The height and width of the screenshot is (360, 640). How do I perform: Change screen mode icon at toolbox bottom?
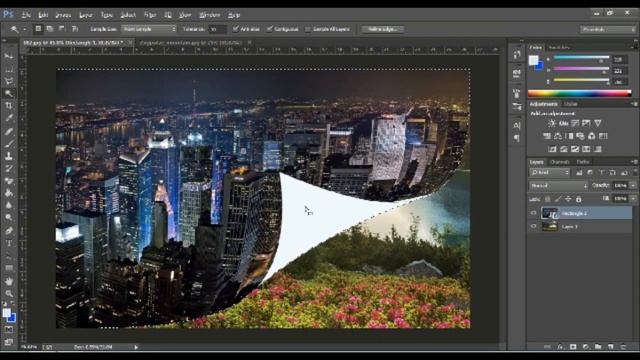click(x=9, y=341)
